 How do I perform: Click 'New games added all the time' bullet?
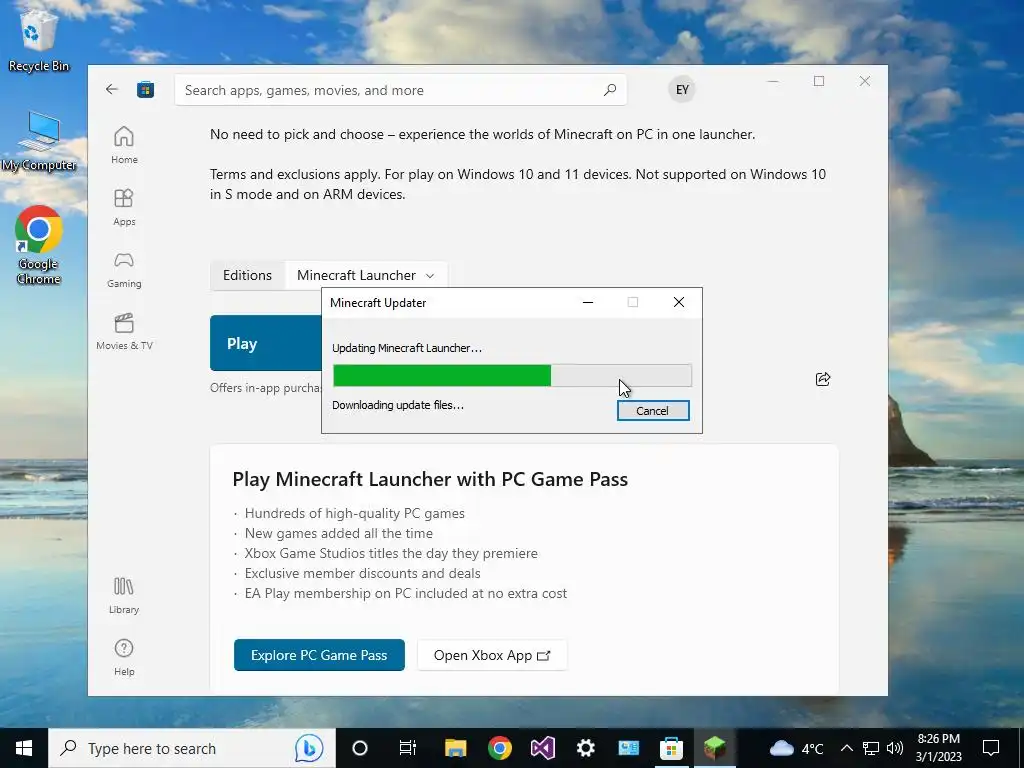click(338, 534)
